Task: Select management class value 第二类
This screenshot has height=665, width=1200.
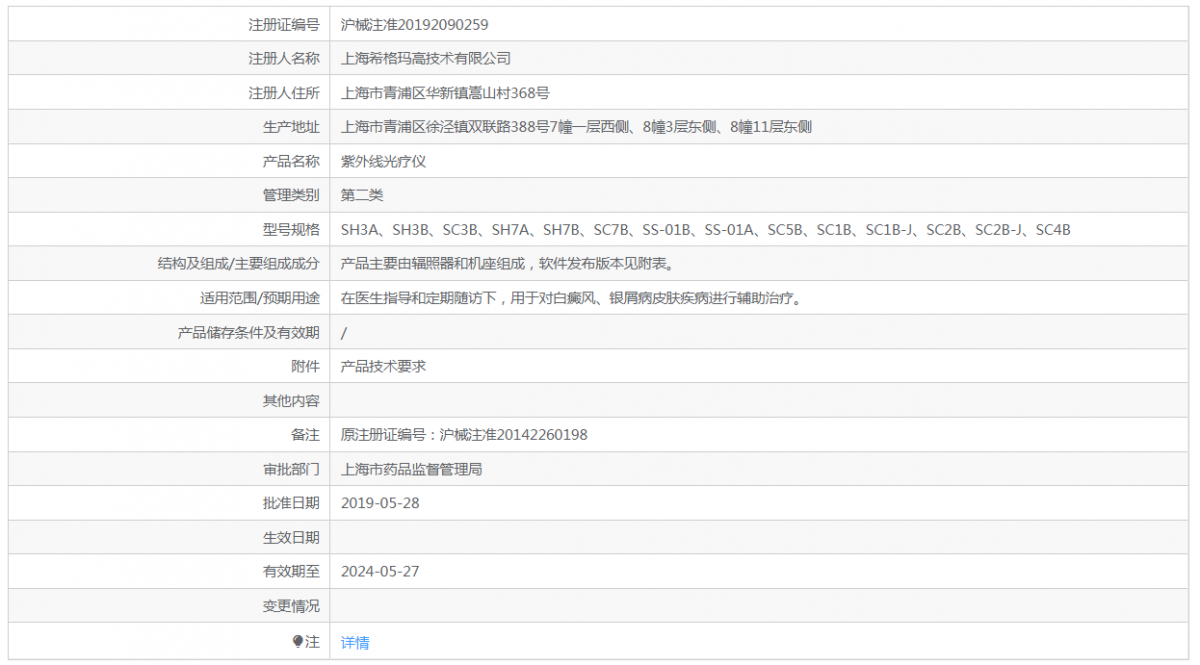Action: [362, 195]
